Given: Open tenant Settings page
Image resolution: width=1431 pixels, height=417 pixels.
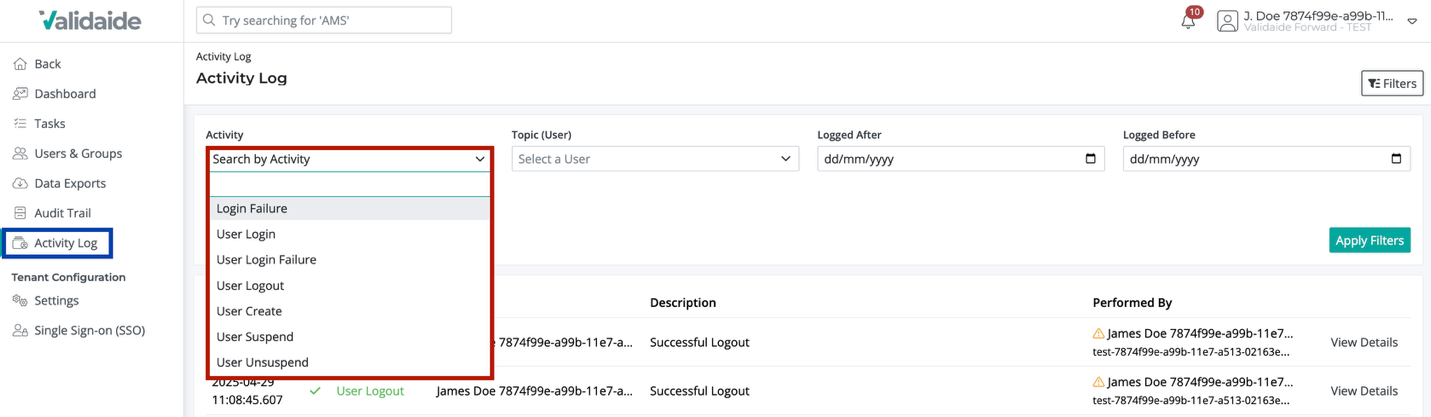Looking at the screenshot, I should tap(56, 300).
